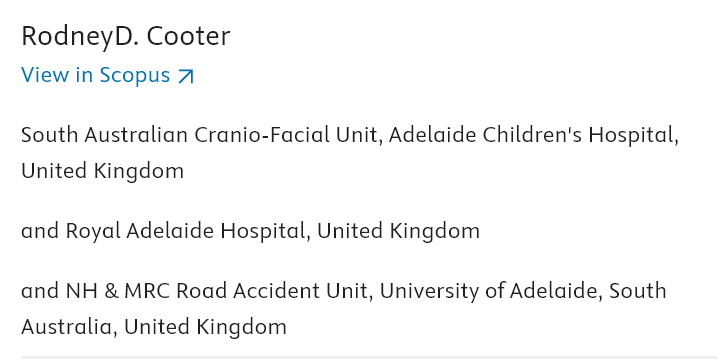This screenshot has height=360, width=718.
Task: Click United Kingdom following Adelaide Children's Hospital
Action: click(102, 171)
